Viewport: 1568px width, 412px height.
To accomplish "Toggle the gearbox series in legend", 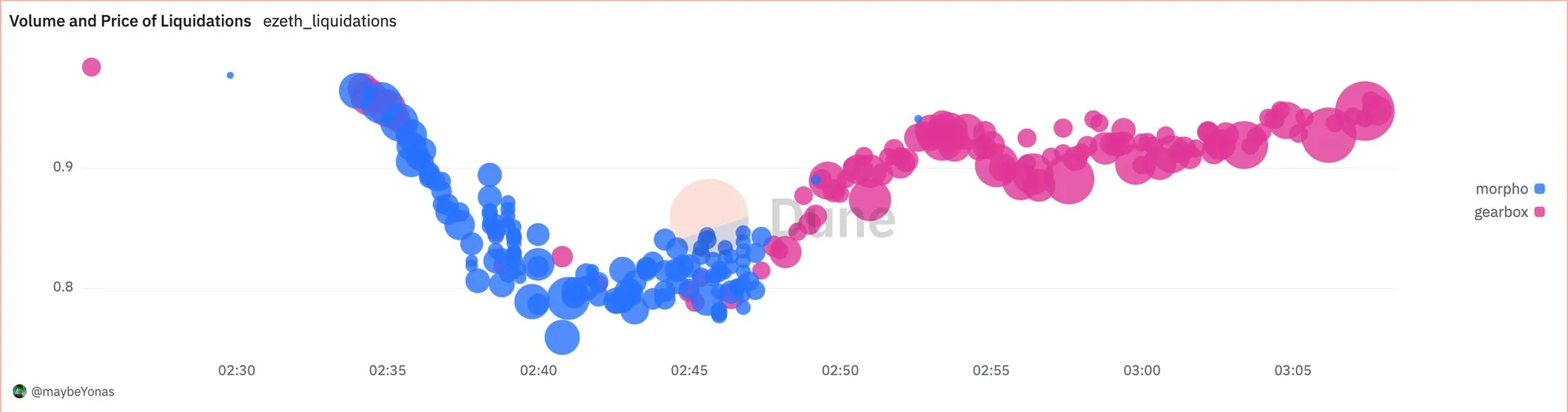I will pos(1509,211).
